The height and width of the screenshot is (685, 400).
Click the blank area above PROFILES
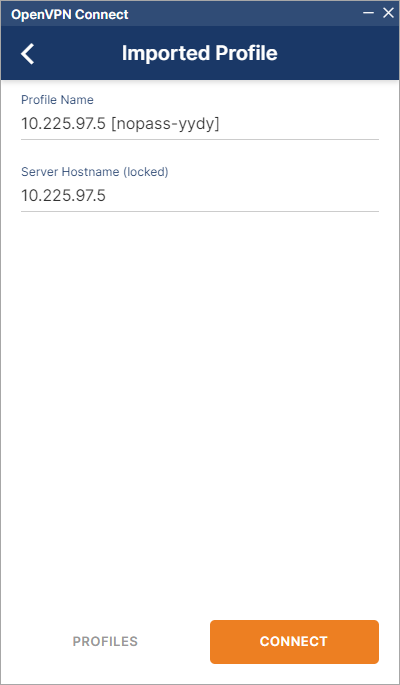pyautogui.click(x=105, y=590)
